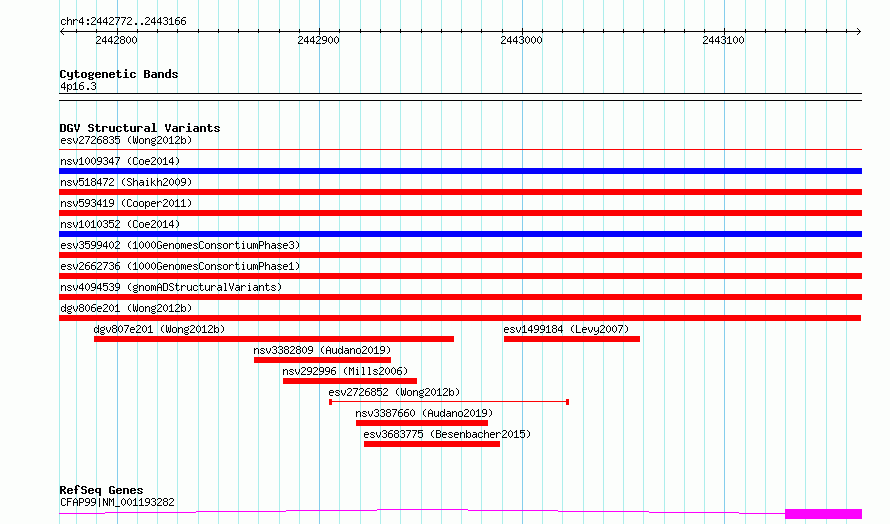The height and width of the screenshot is (524, 890).
Task: Click the Cytogenetic Bands track title
Action: (x=119, y=74)
